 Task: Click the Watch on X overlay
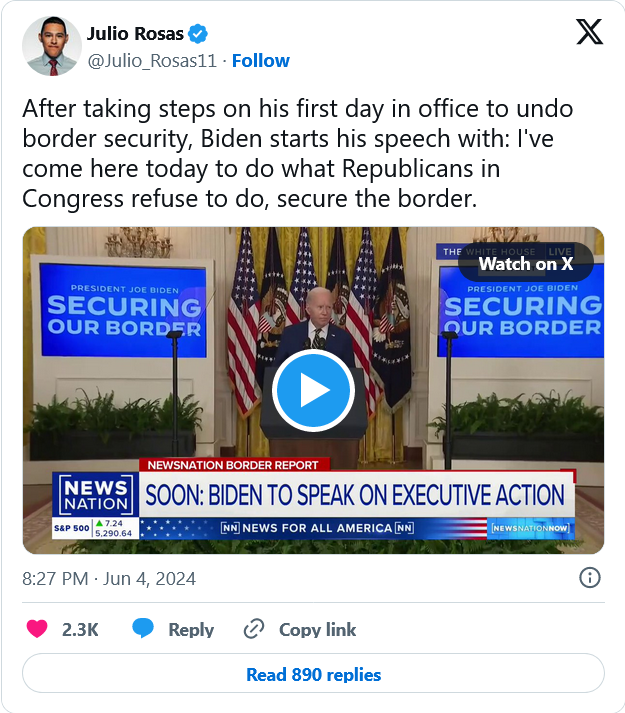(526, 264)
